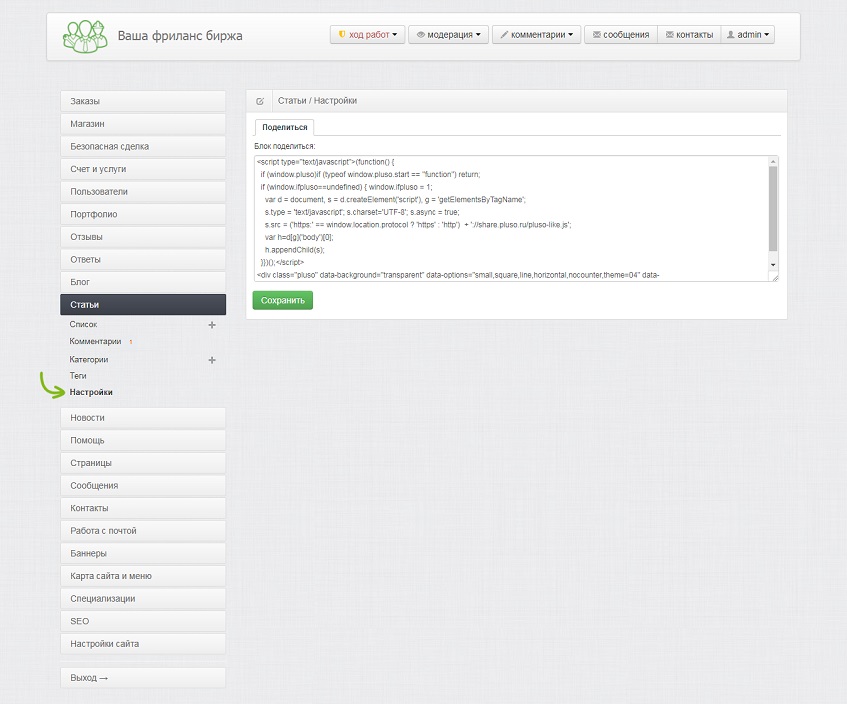This screenshot has height=704, width=847.
Task: Open the Пользователи sidebar section
Action: pyautogui.click(x=143, y=192)
